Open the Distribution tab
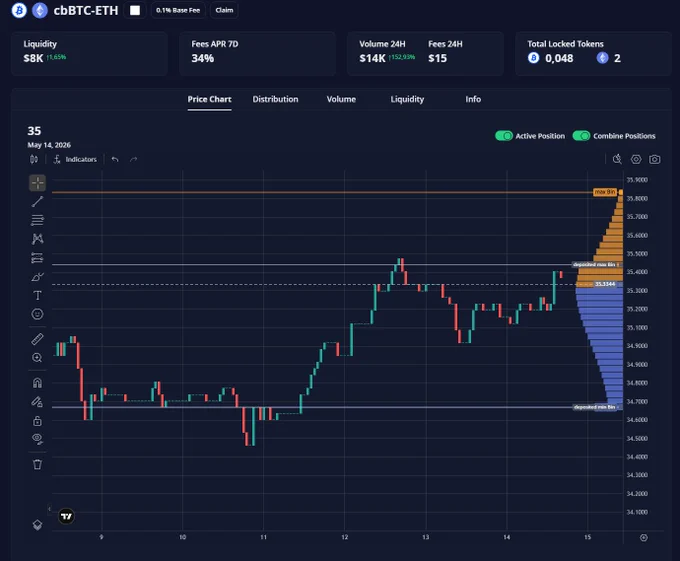 (x=275, y=99)
